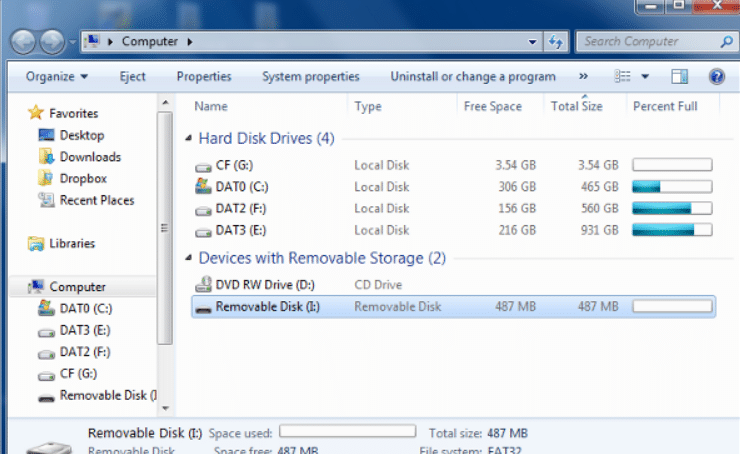Select Removable Disk (I:) icon in list
The width and height of the screenshot is (740, 454).
coord(203,308)
